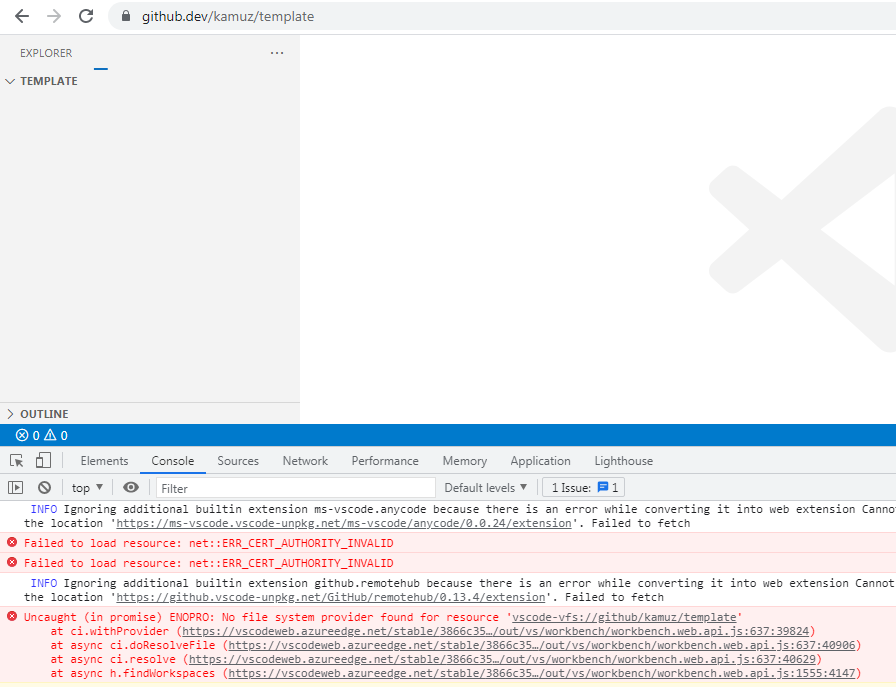Open the Default levels dropdown
The image size is (896, 687).
(x=486, y=487)
